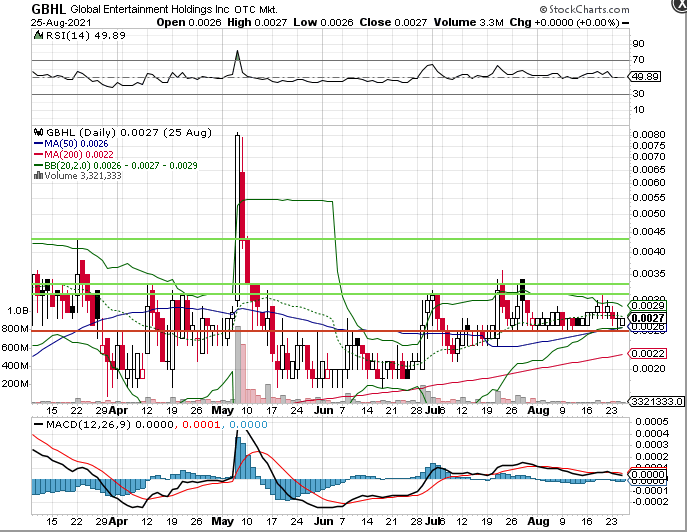Viewport: 687px width, 532px height.
Task: Click the blue MA(50) legend line swatch
Action: point(39,144)
